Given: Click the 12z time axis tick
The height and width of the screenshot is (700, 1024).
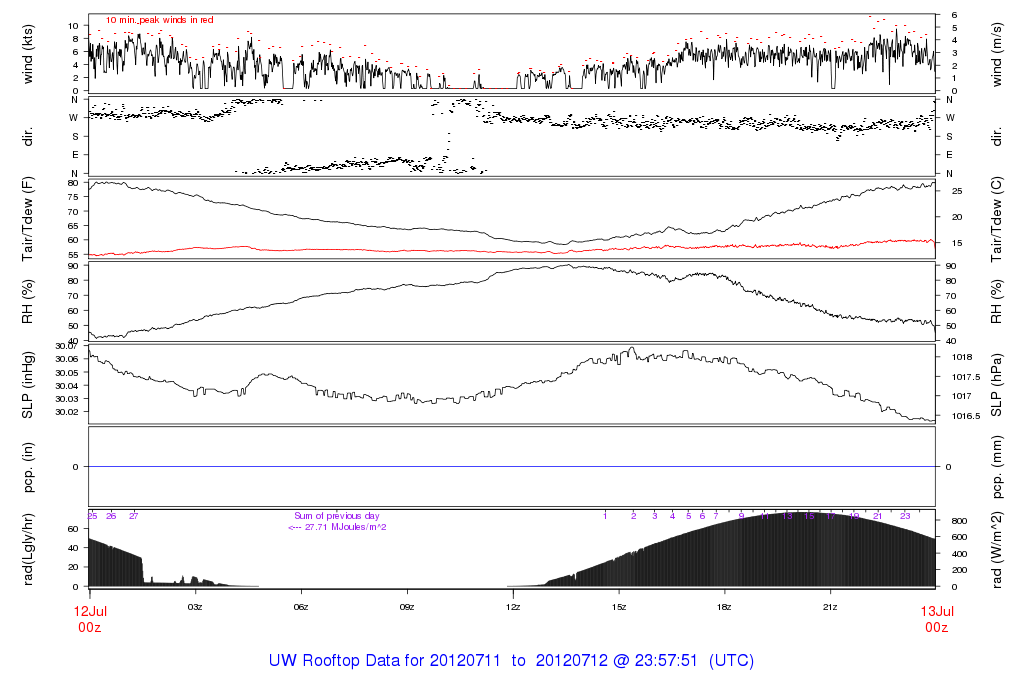Looking at the screenshot, I should click(512, 607).
